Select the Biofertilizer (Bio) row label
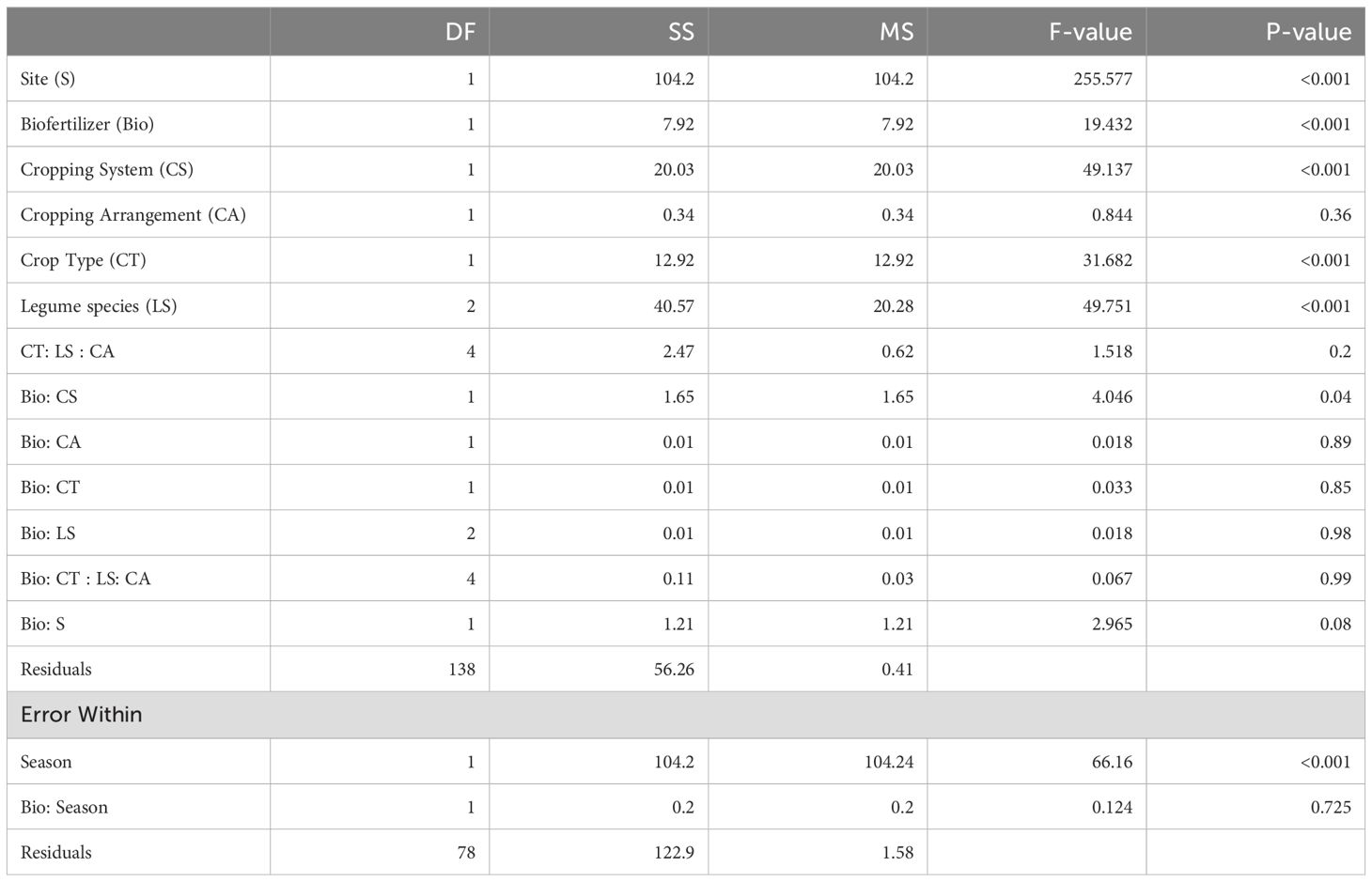Viewport: 1372px width, 882px height. coord(87,124)
